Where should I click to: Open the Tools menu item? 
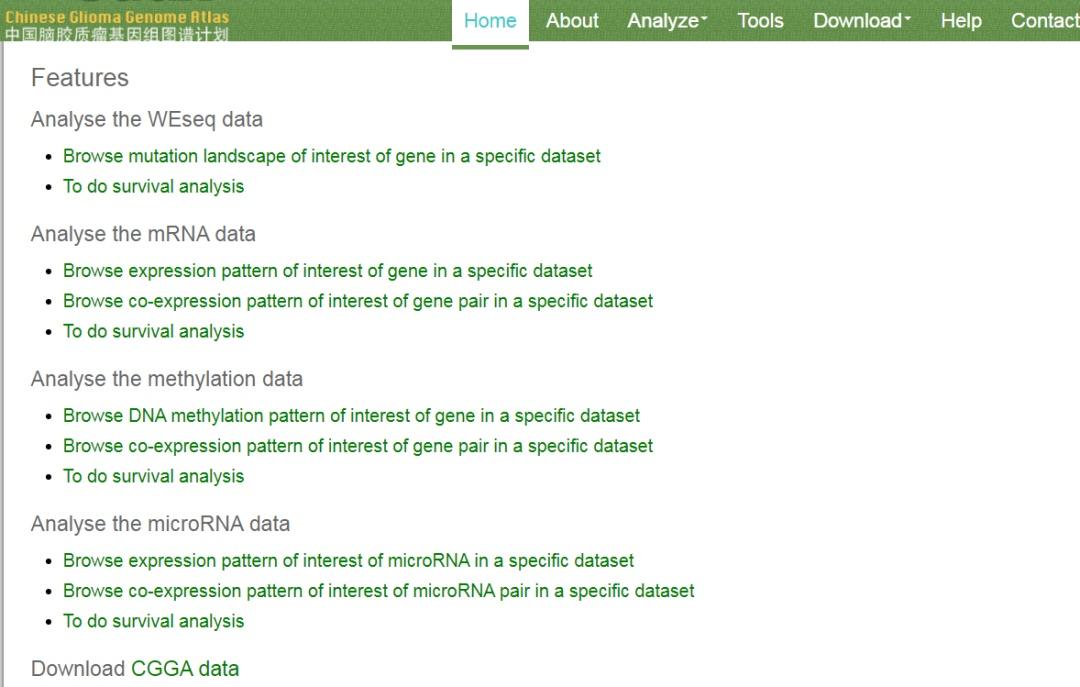760,21
